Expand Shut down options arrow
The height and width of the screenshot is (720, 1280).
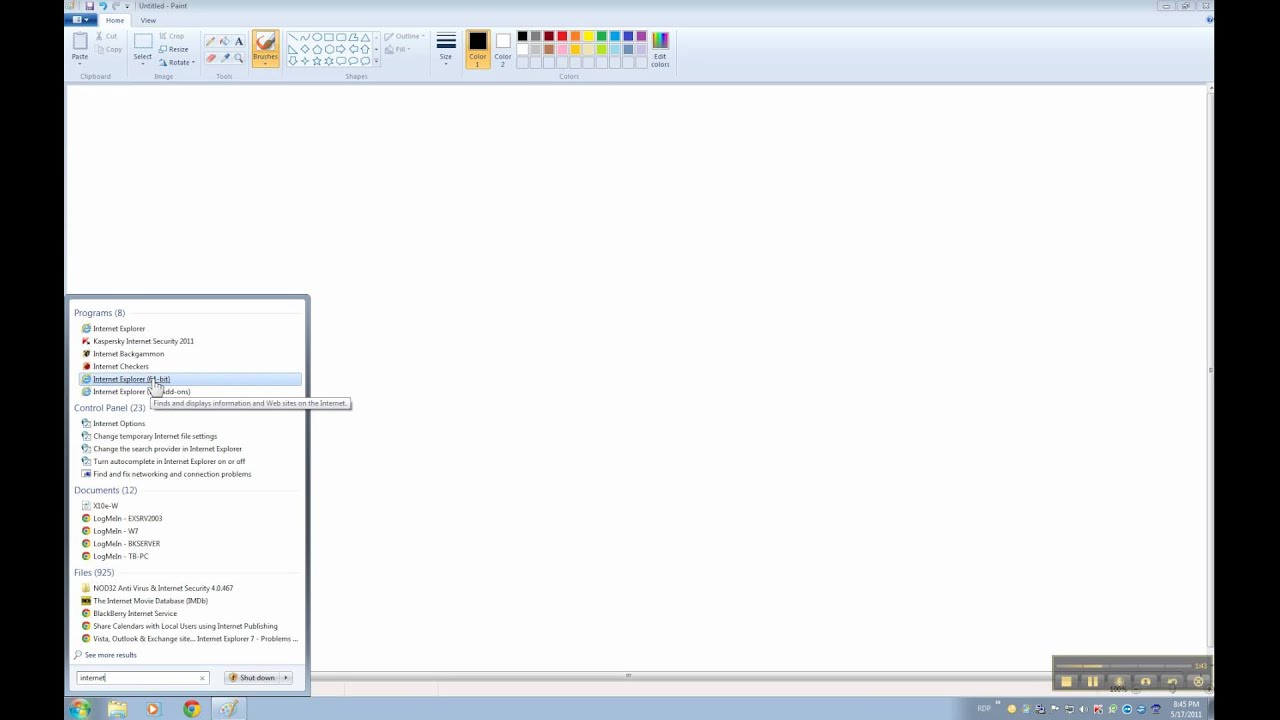pyautogui.click(x=286, y=678)
